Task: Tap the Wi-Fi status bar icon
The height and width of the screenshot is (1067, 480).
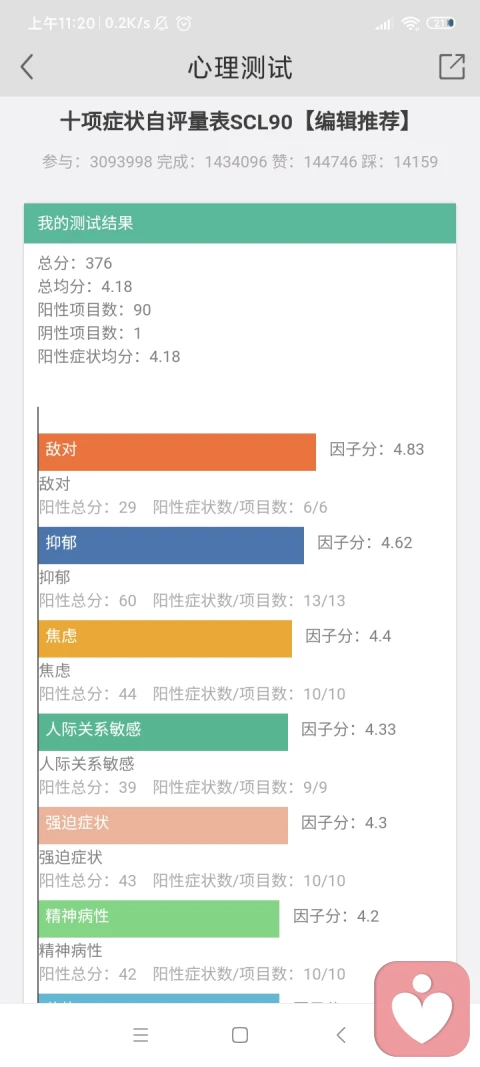Action: coord(411,24)
